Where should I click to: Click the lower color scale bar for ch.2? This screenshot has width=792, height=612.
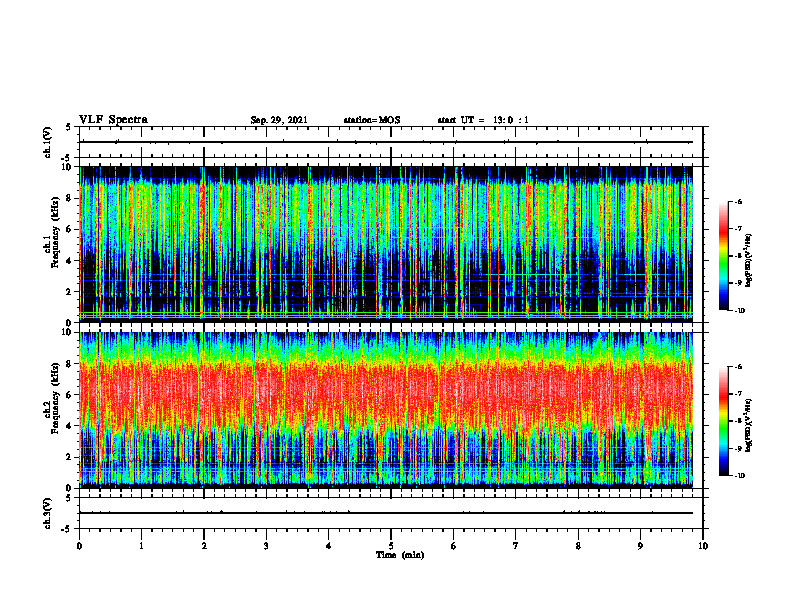723,421
